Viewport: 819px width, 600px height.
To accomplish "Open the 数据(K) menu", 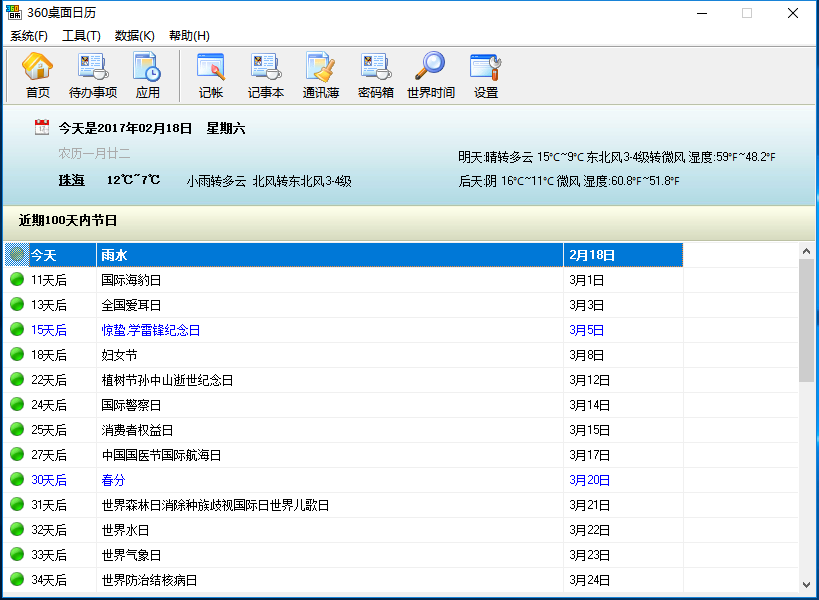I will (135, 35).
